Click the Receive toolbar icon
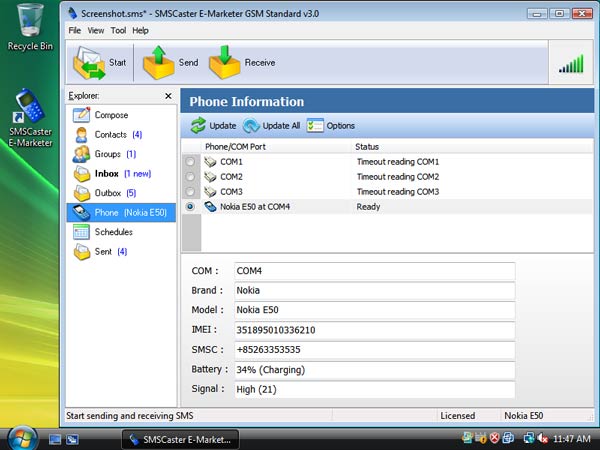 click(225, 63)
